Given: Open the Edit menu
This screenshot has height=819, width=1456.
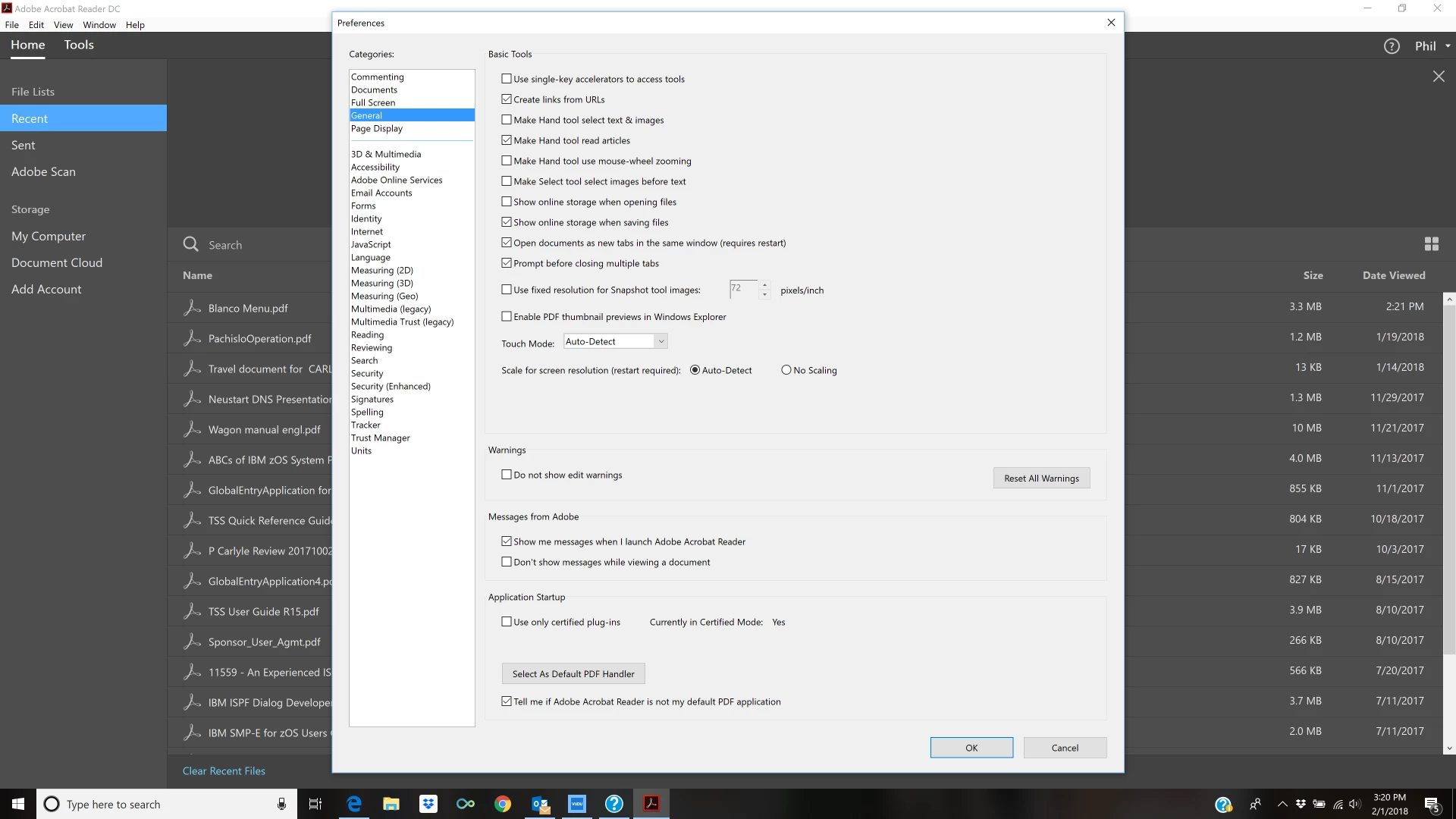Looking at the screenshot, I should click(x=36, y=25).
